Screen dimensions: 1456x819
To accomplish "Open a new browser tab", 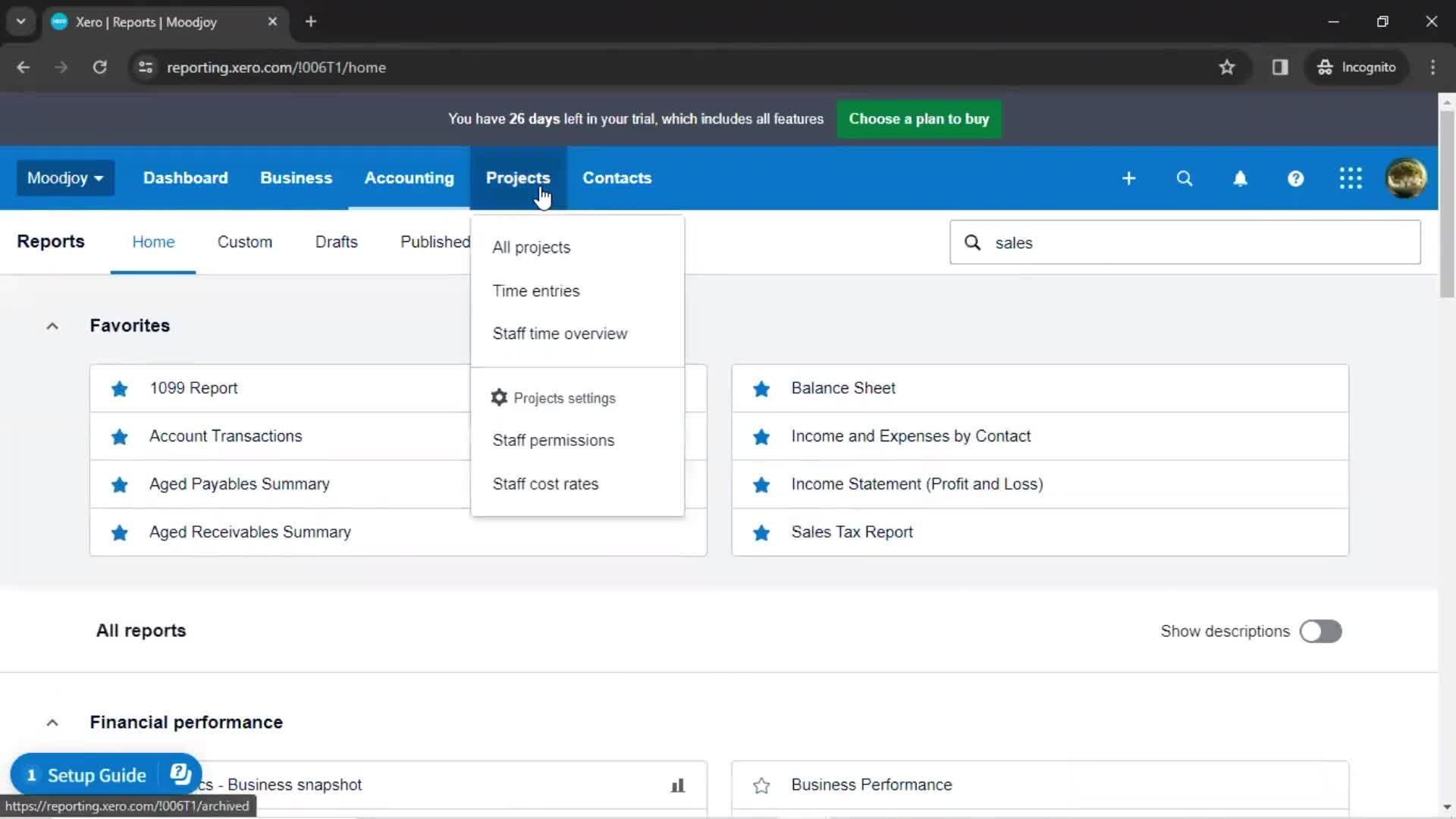I will click(310, 22).
